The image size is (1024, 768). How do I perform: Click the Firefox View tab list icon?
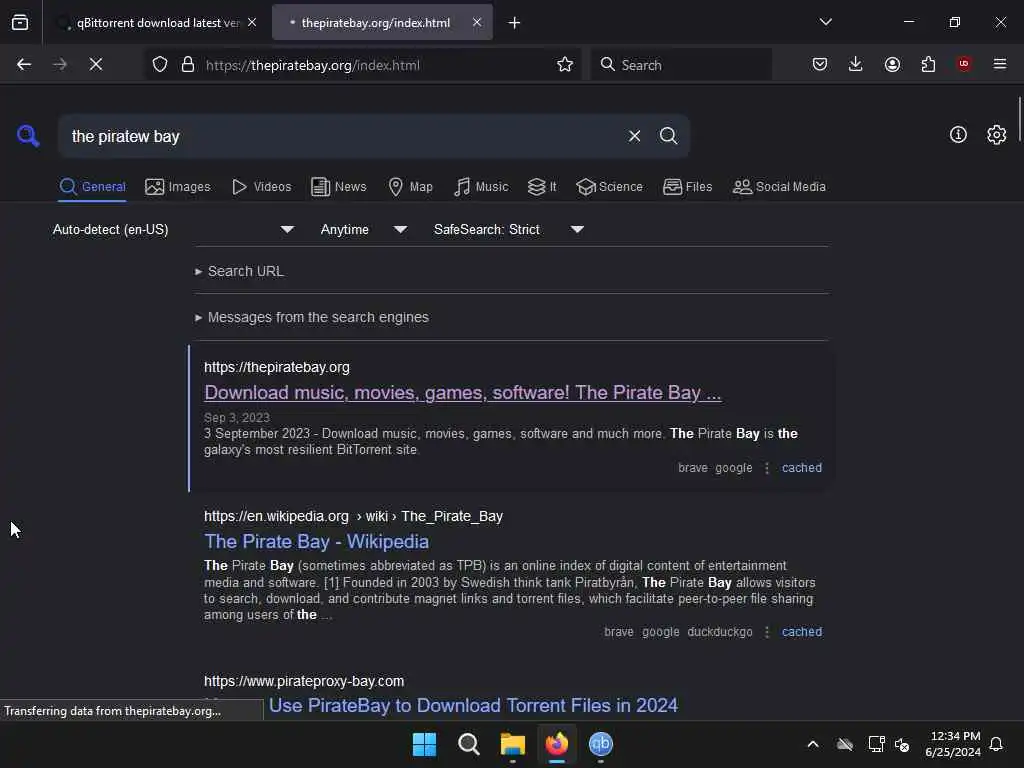tap(20, 22)
